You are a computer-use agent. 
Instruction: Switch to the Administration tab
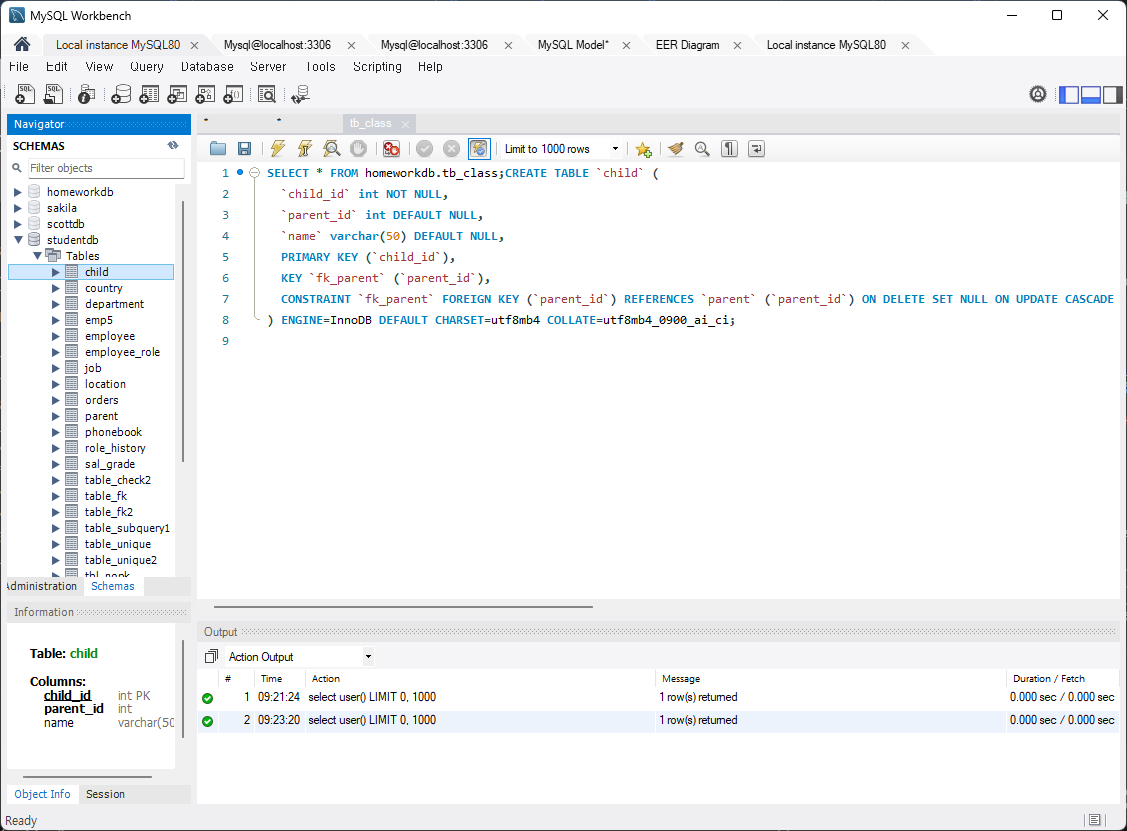tap(42, 586)
